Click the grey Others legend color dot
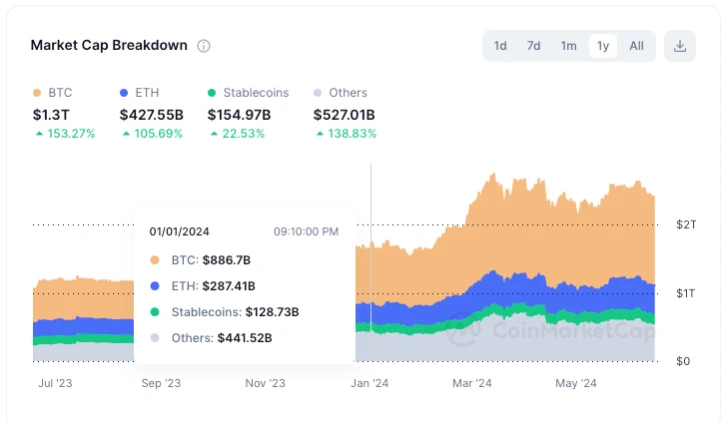This screenshot has height=422, width=728. (318, 93)
